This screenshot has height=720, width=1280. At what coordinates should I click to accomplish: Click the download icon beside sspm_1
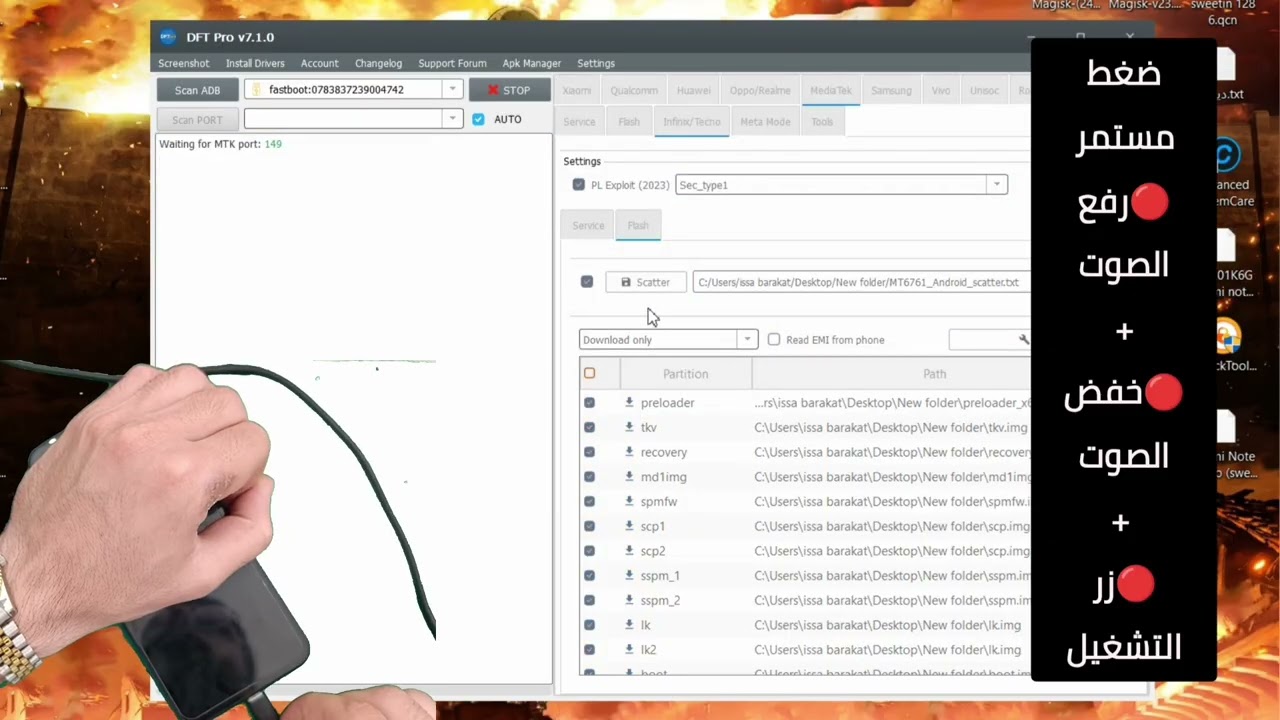pyautogui.click(x=629, y=575)
